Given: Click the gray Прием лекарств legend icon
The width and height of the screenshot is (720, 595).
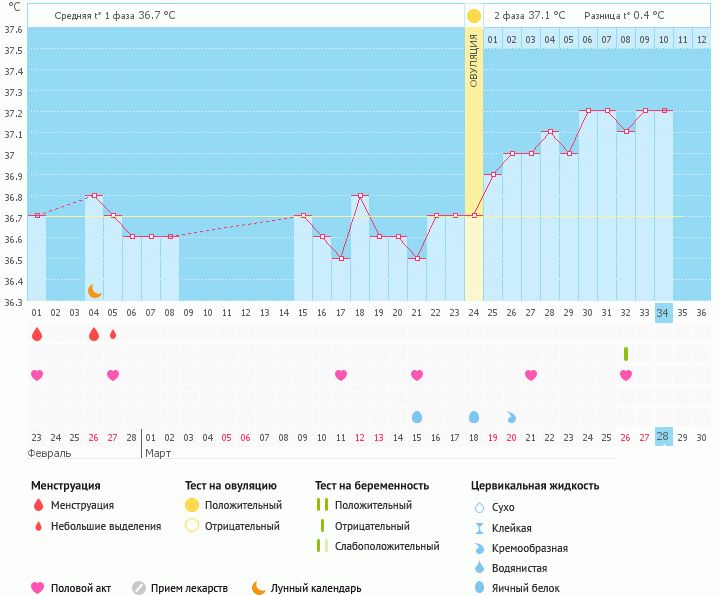Looking at the screenshot, I should coord(139,588).
